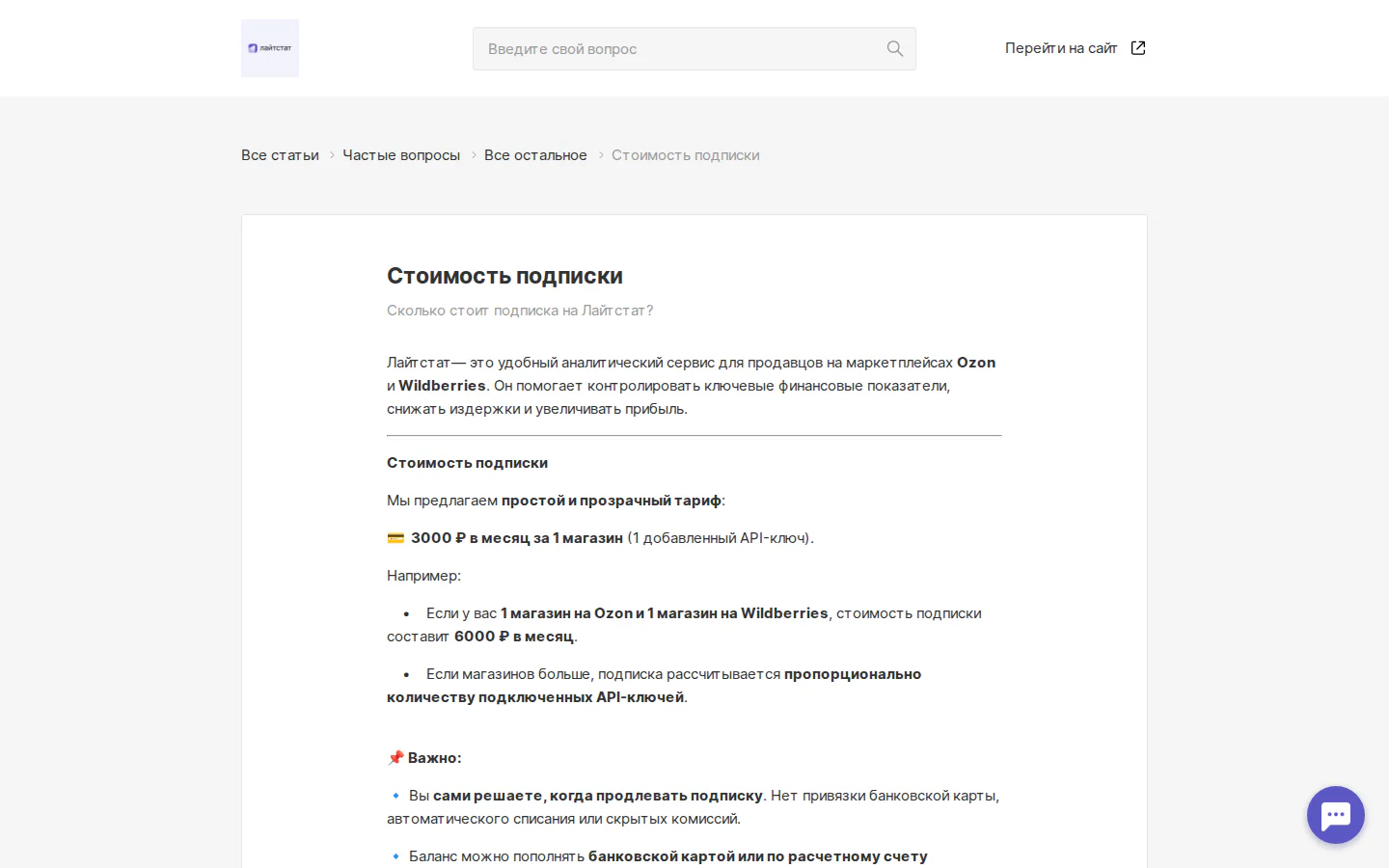Click text '6000 ₽ в месяц'
1389x868 pixels.
(x=514, y=637)
